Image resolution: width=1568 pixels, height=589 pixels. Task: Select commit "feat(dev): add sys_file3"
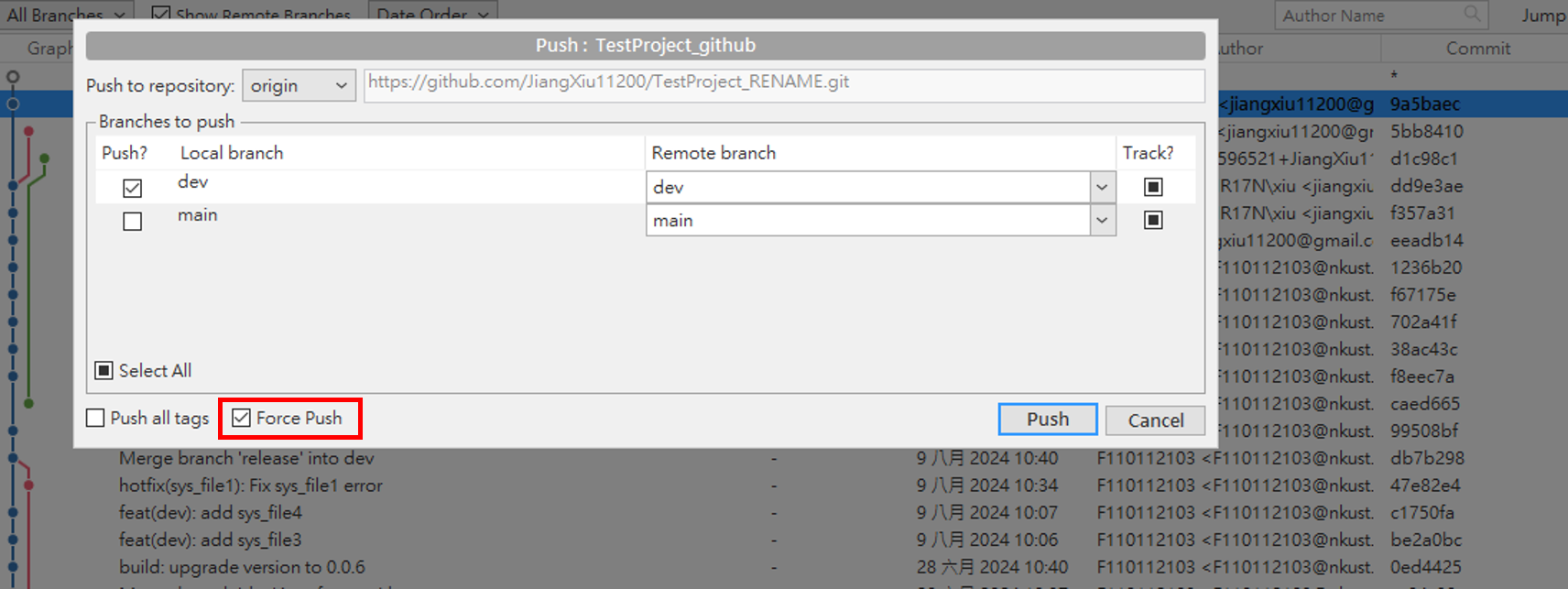tap(210, 540)
